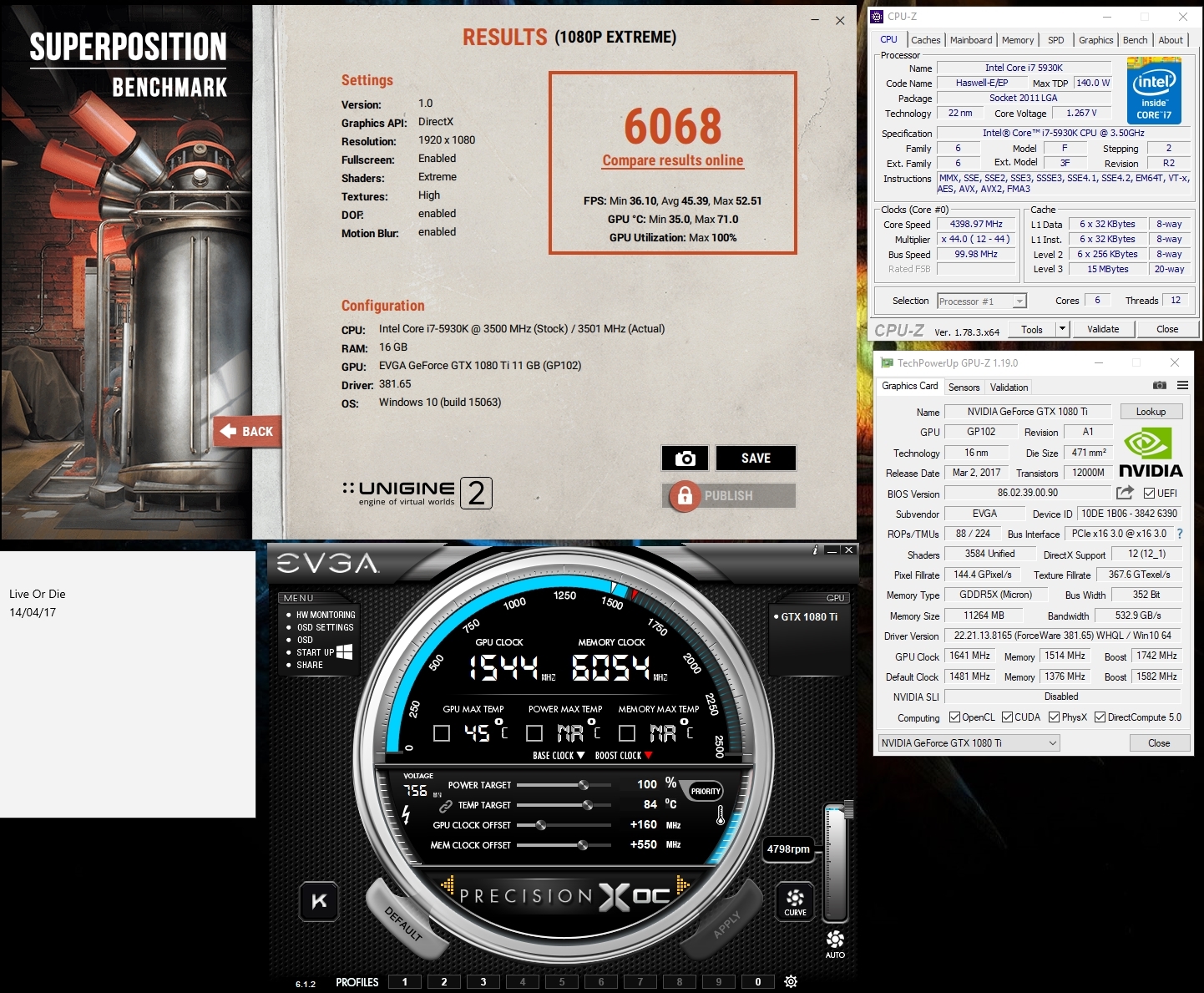
Task: Open OSD SETTINGS in Precision menu
Action: tap(325, 627)
